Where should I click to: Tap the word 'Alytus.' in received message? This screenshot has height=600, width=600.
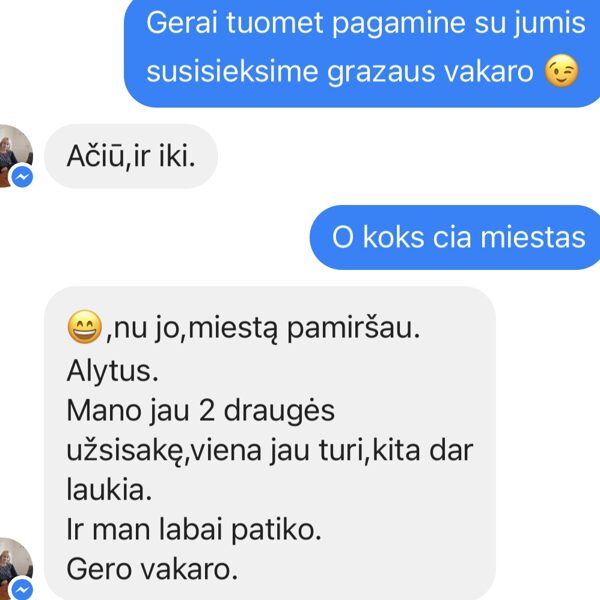112,371
